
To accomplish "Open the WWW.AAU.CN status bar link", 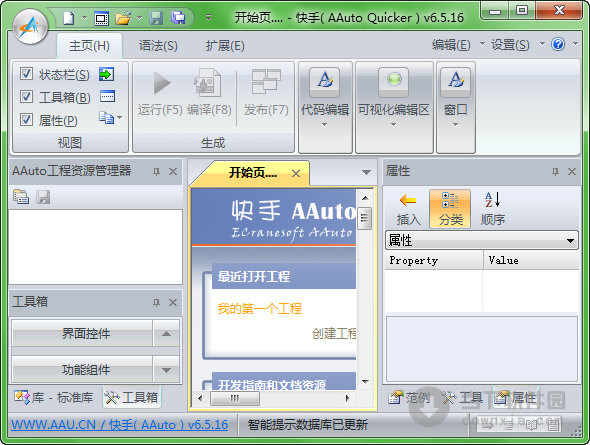I will click(x=120, y=425).
